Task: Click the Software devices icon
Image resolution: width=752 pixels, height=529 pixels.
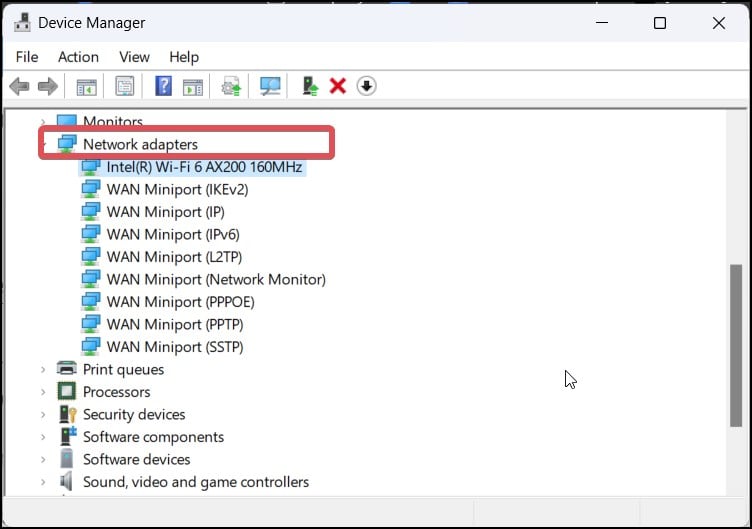Action: [67, 459]
